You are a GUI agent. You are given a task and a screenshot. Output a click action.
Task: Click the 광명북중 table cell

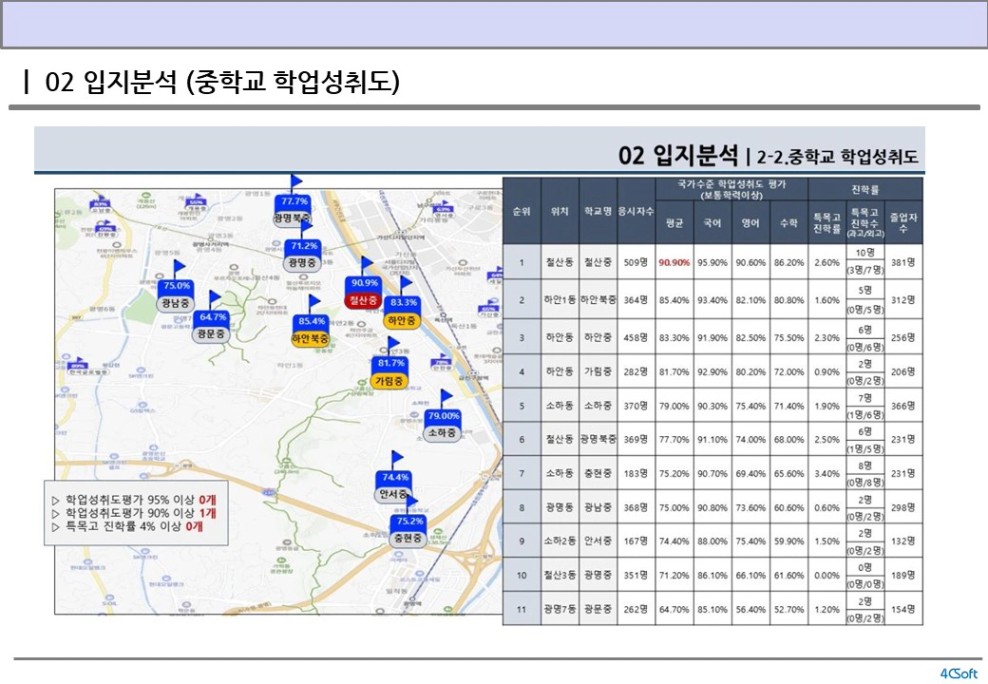click(597, 440)
